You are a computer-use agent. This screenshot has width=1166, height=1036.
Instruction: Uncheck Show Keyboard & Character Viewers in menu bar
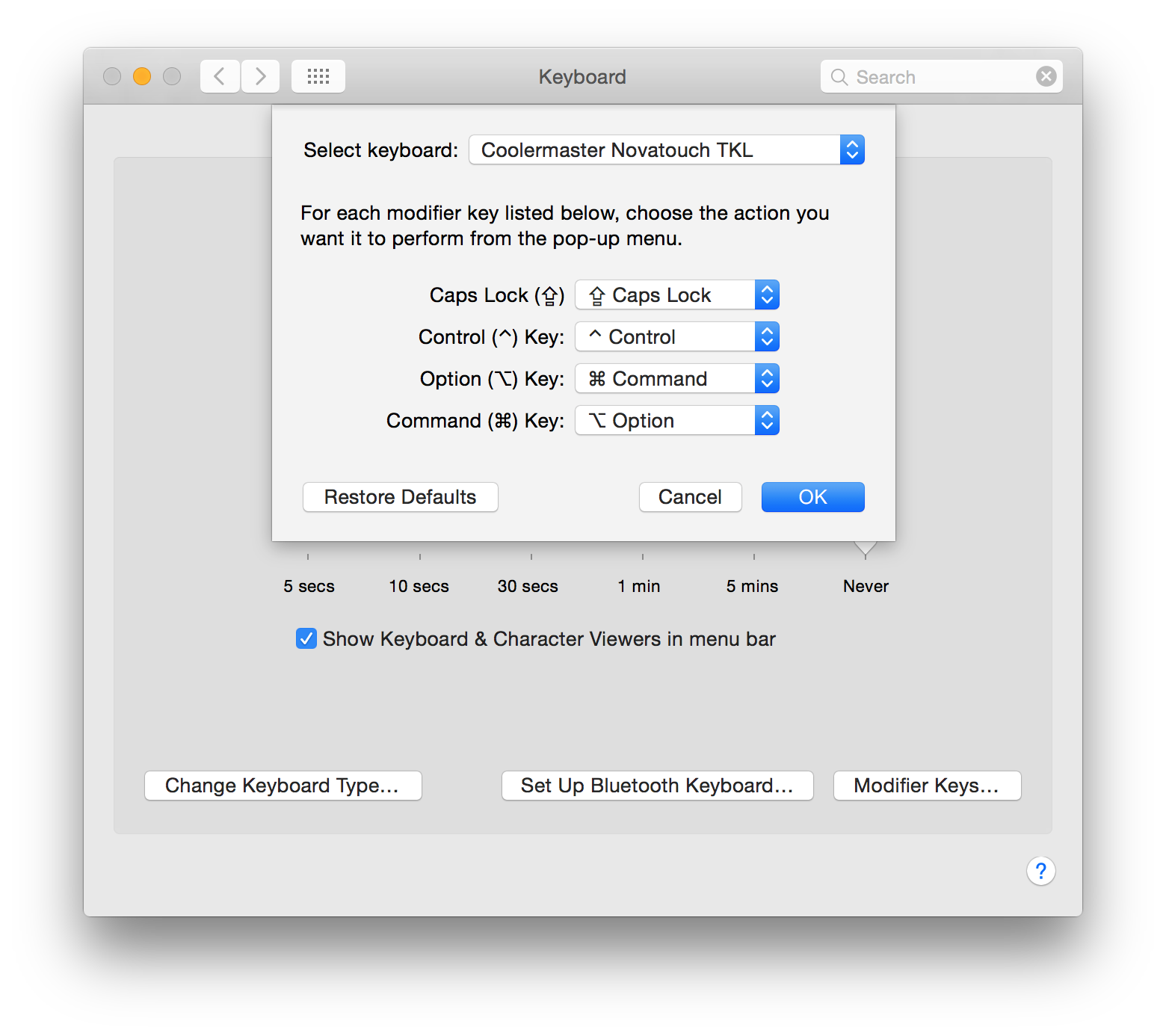(306, 638)
